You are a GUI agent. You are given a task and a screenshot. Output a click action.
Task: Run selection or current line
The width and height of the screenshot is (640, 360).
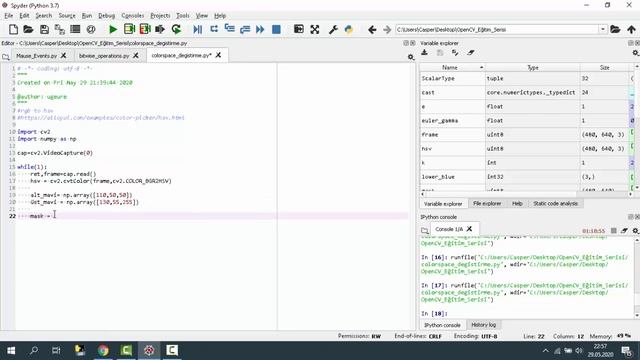pyautogui.click(x=160, y=29)
